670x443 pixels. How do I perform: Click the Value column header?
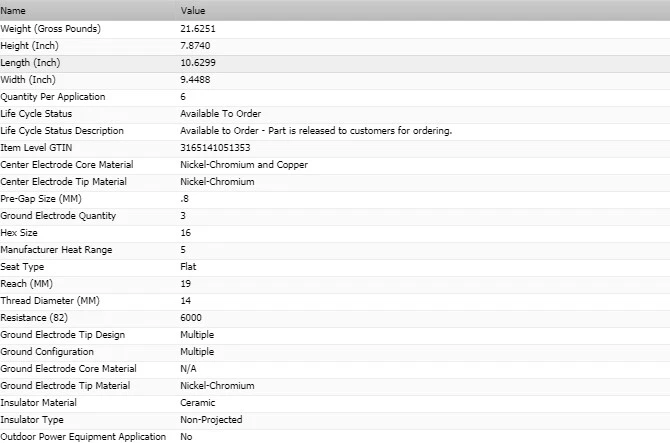click(x=193, y=11)
